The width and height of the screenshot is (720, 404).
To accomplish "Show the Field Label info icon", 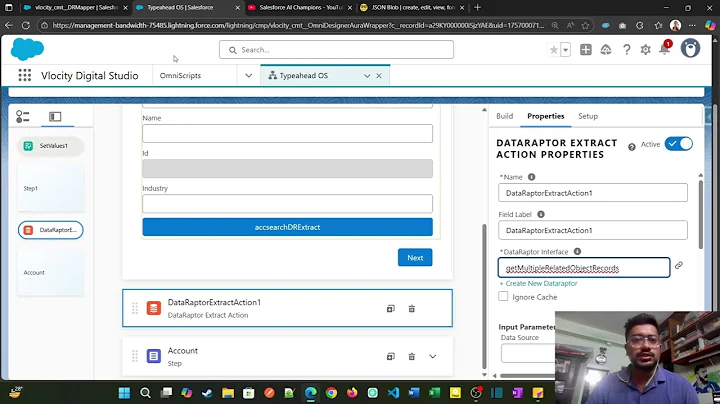I will coord(541,214).
